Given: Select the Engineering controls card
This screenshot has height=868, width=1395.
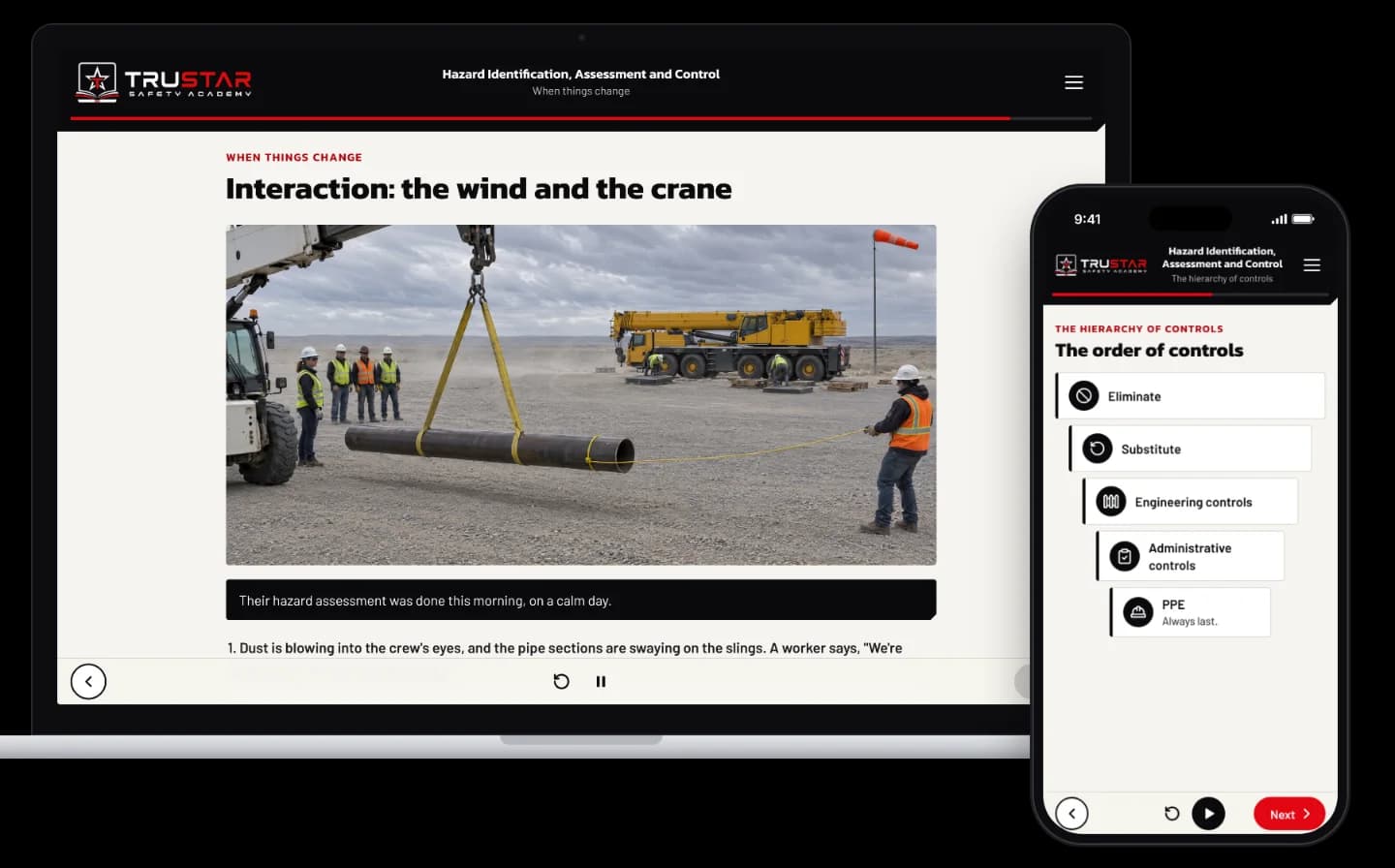Looking at the screenshot, I should (x=1191, y=502).
